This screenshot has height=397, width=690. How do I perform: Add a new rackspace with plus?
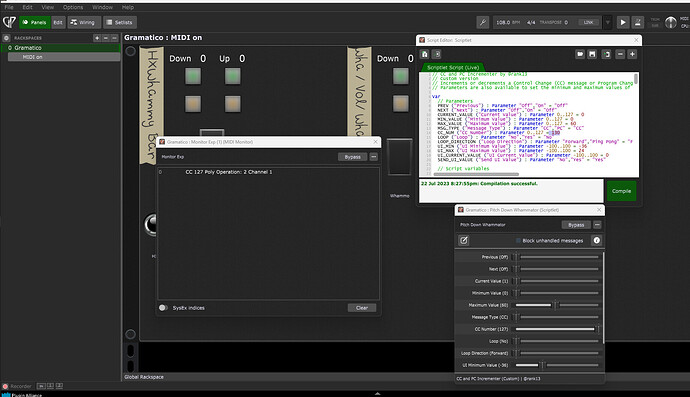(x=97, y=38)
